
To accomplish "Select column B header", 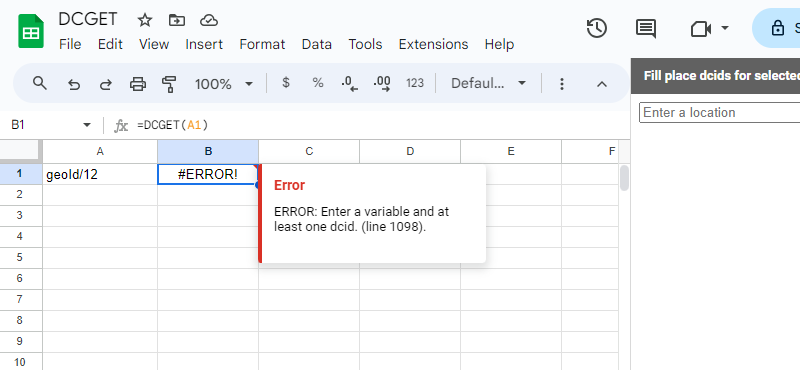I will point(208,152).
